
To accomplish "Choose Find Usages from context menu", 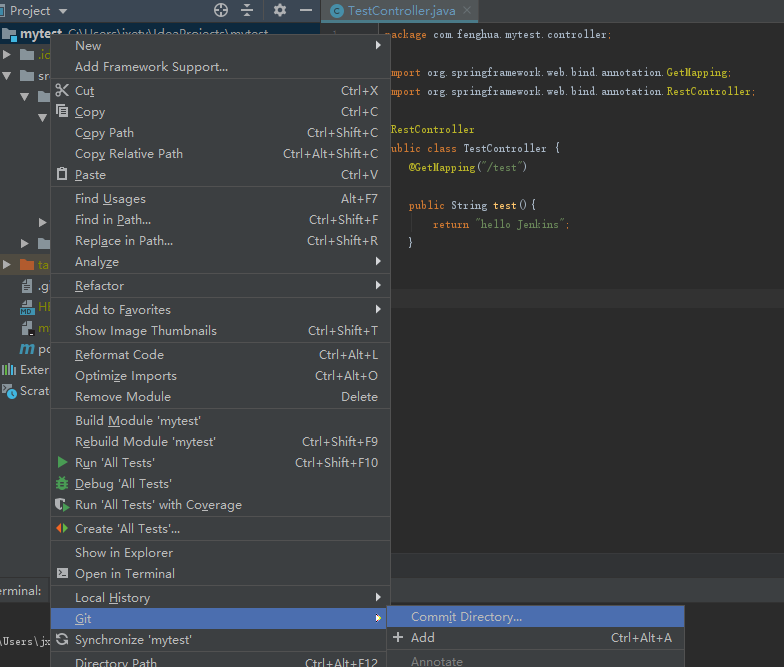I will tap(110, 199).
